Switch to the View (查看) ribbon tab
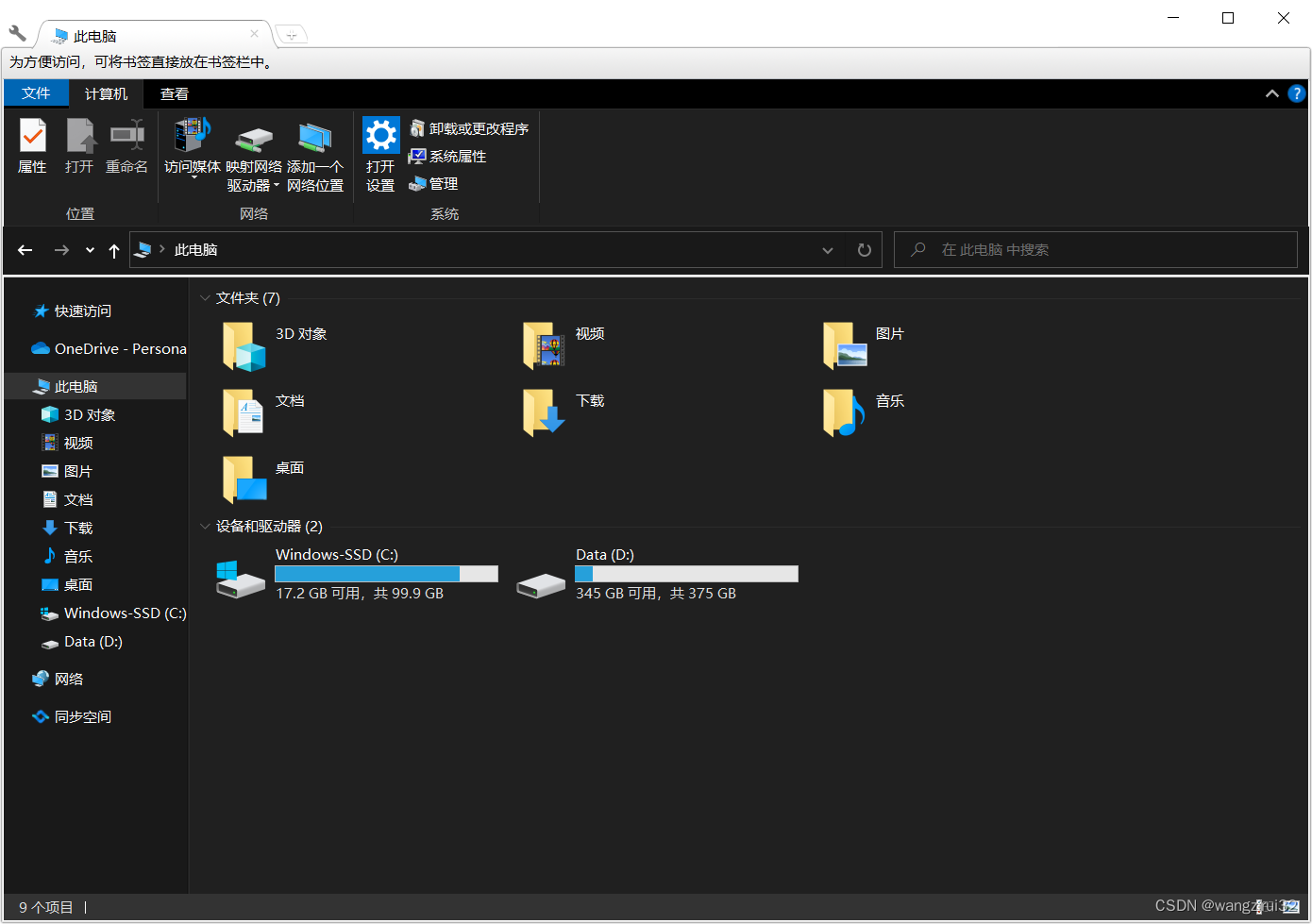This screenshot has height=924, width=1312. 175,93
